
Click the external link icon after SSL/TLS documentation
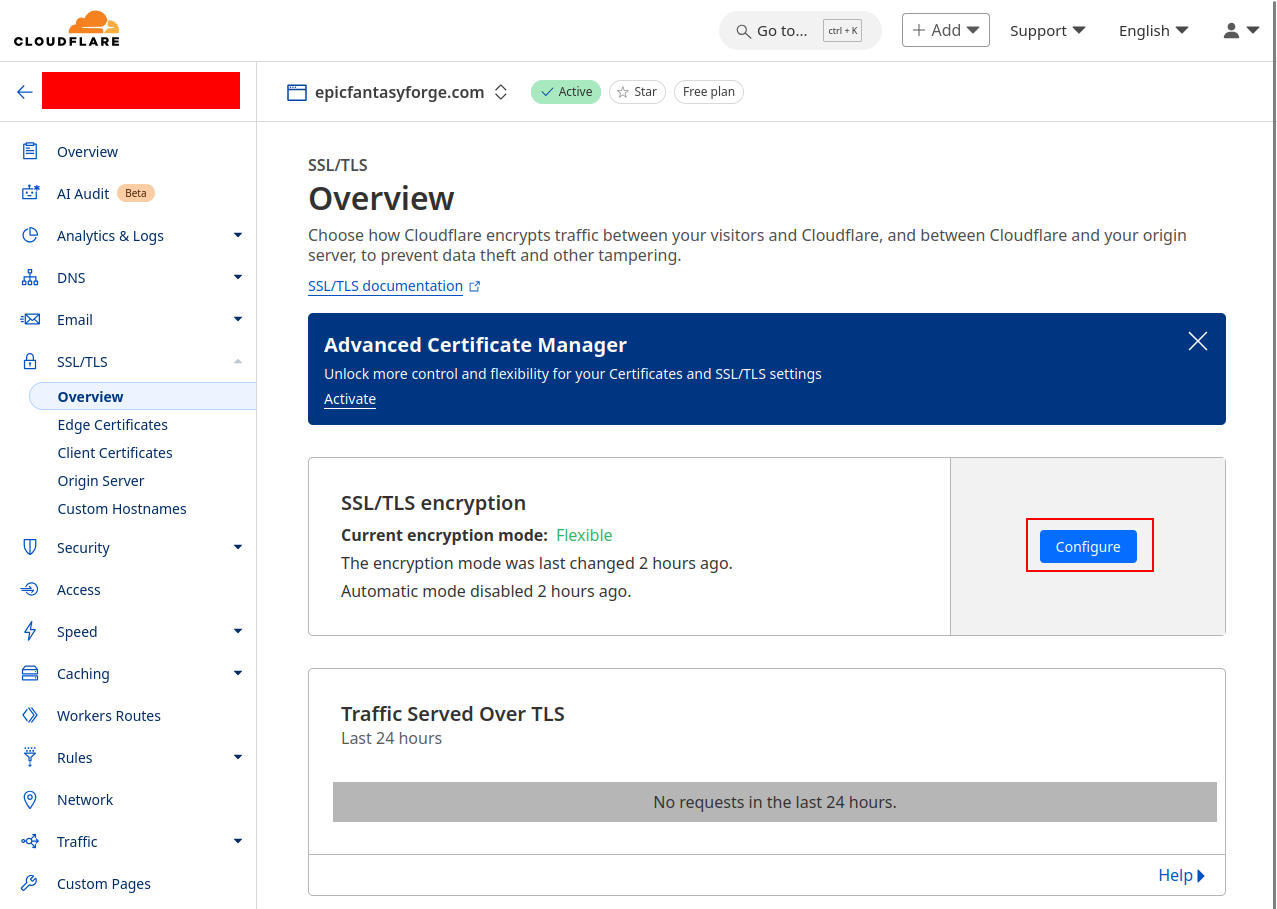475,286
